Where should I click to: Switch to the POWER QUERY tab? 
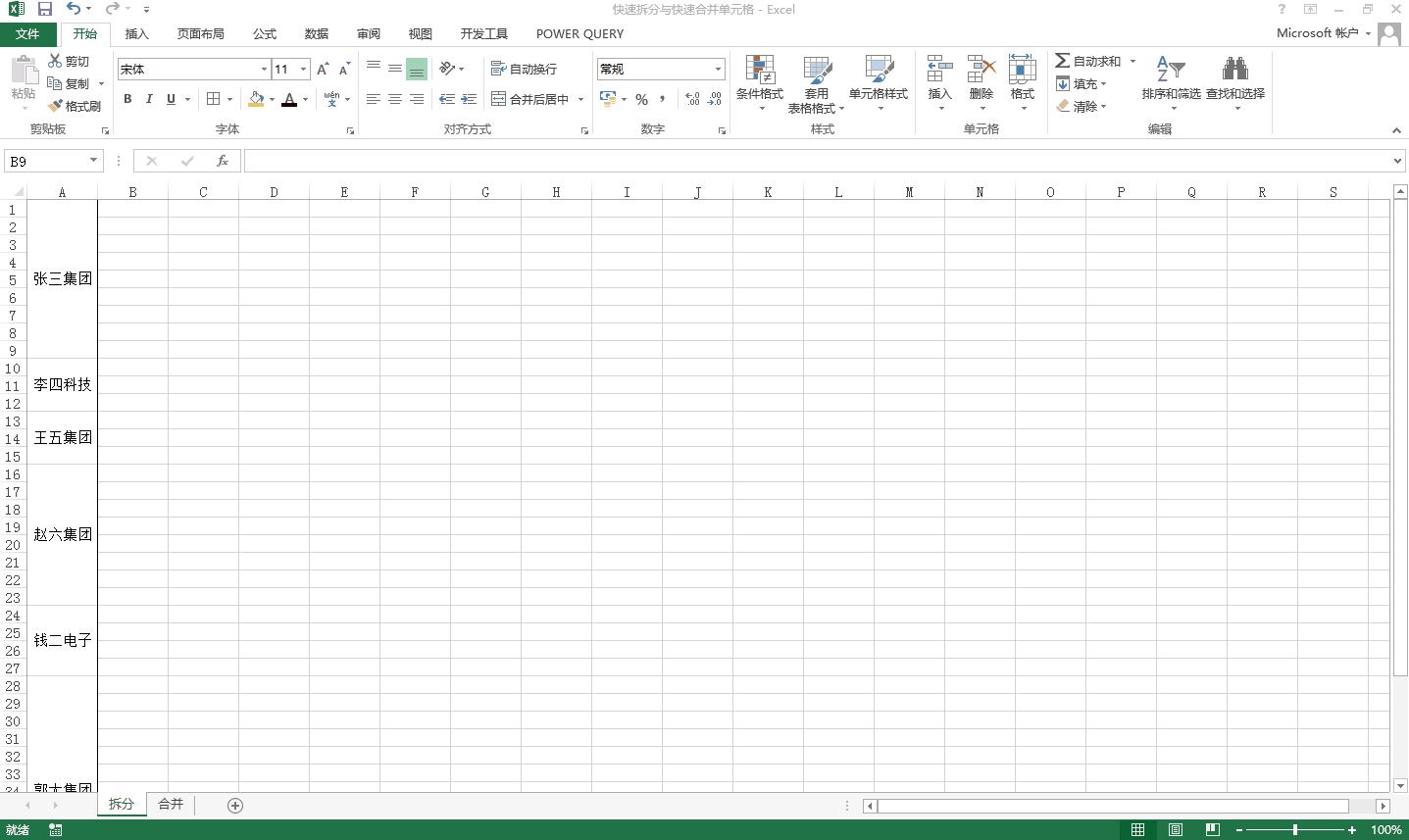click(579, 33)
